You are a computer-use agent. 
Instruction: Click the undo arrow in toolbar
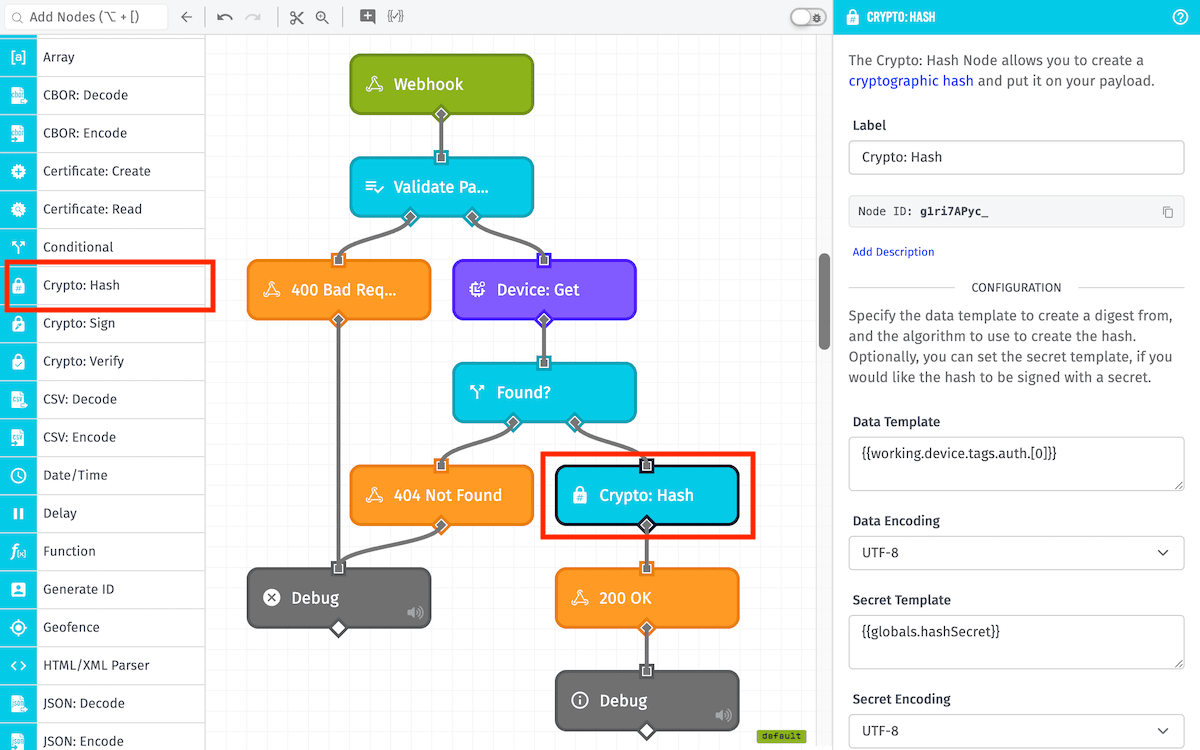pos(225,17)
